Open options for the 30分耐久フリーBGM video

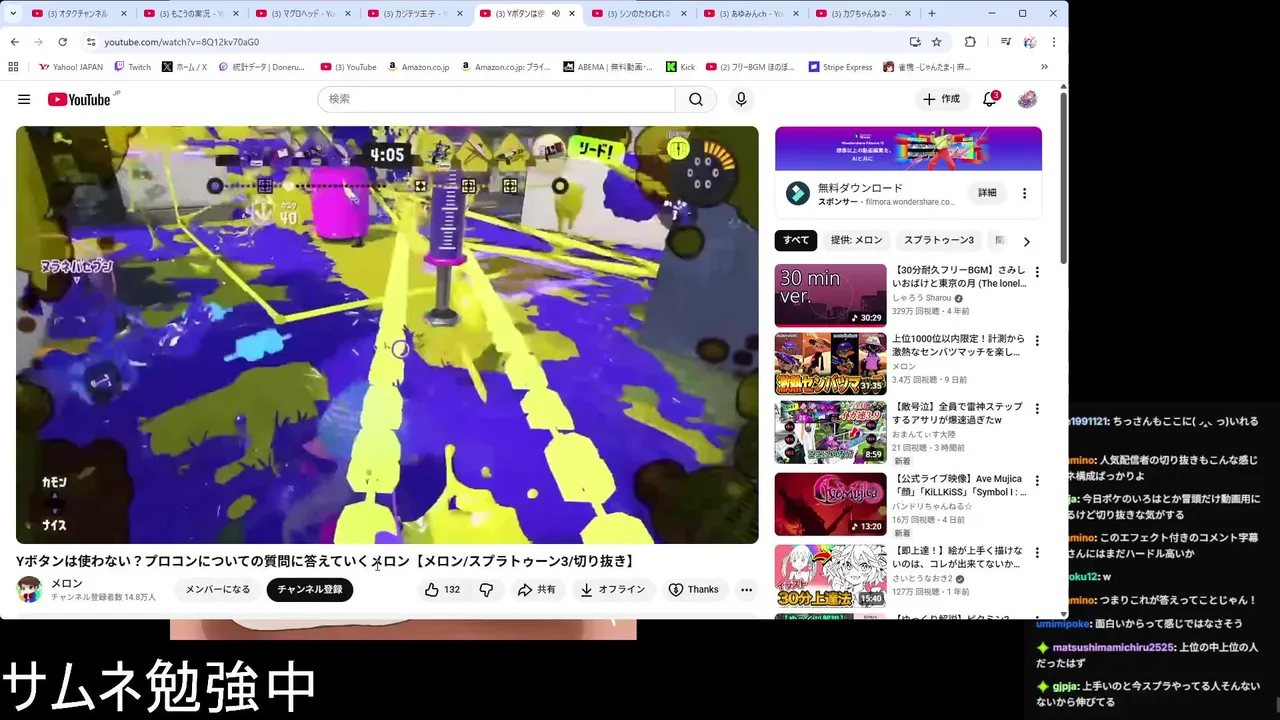click(x=1037, y=272)
